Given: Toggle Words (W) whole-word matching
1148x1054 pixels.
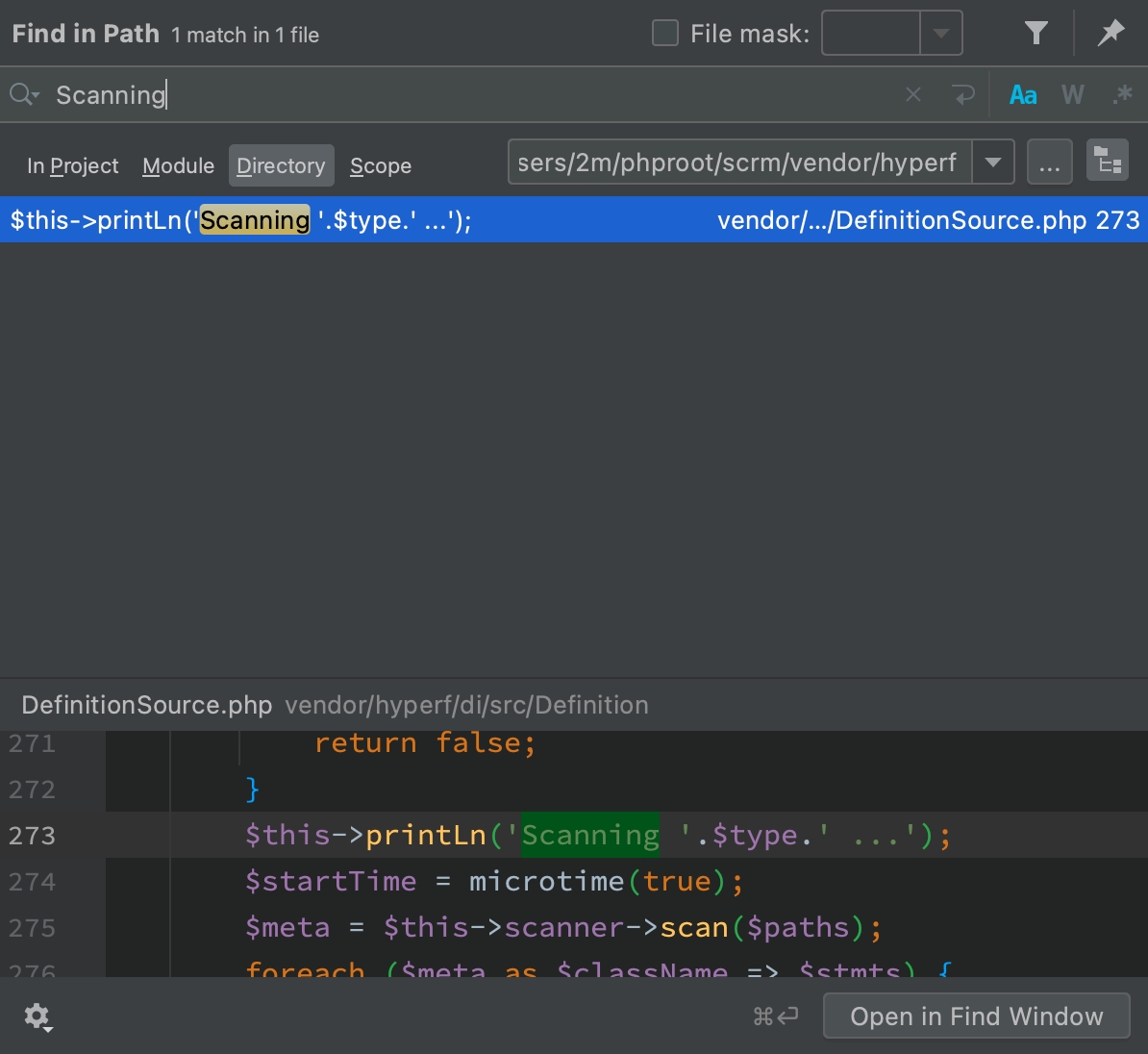Looking at the screenshot, I should tap(1072, 94).
